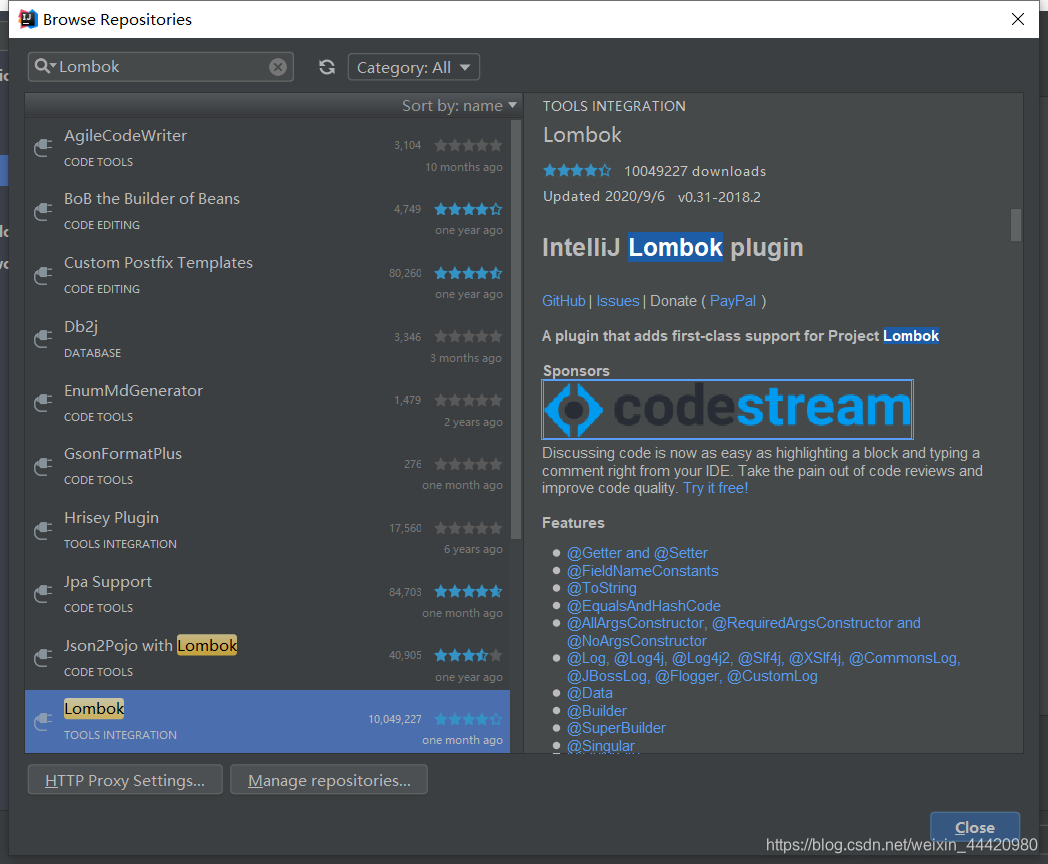Click the plug icon for BoB the Builder of Beans

click(x=43, y=211)
